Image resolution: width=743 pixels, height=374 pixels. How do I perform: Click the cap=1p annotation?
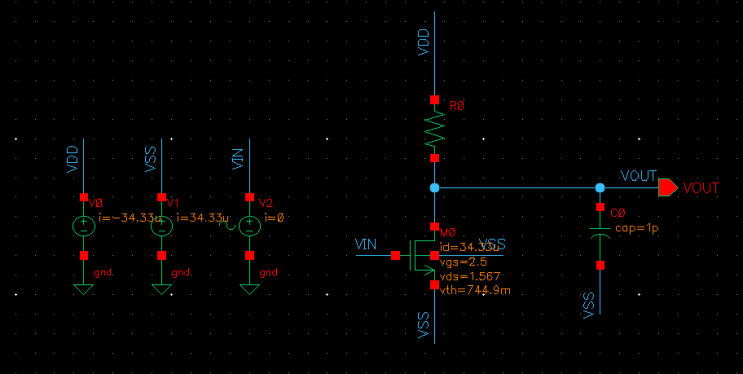[637, 228]
